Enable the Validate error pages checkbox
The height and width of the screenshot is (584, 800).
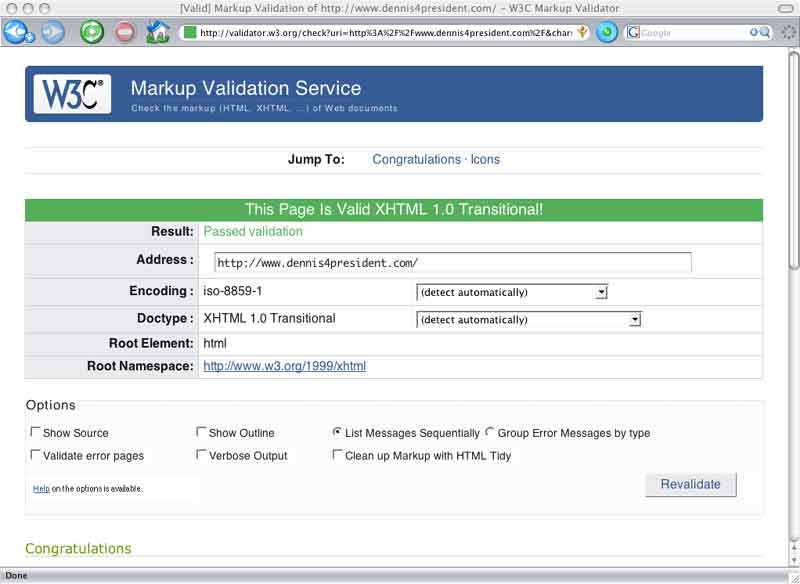pos(35,454)
